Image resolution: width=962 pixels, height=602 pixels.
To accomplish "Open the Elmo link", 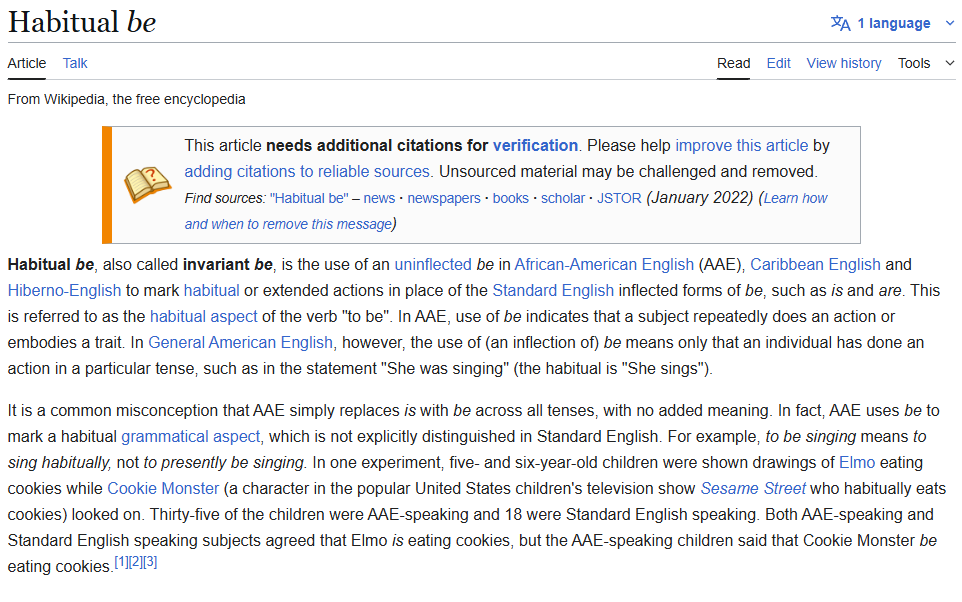I will tap(857, 462).
